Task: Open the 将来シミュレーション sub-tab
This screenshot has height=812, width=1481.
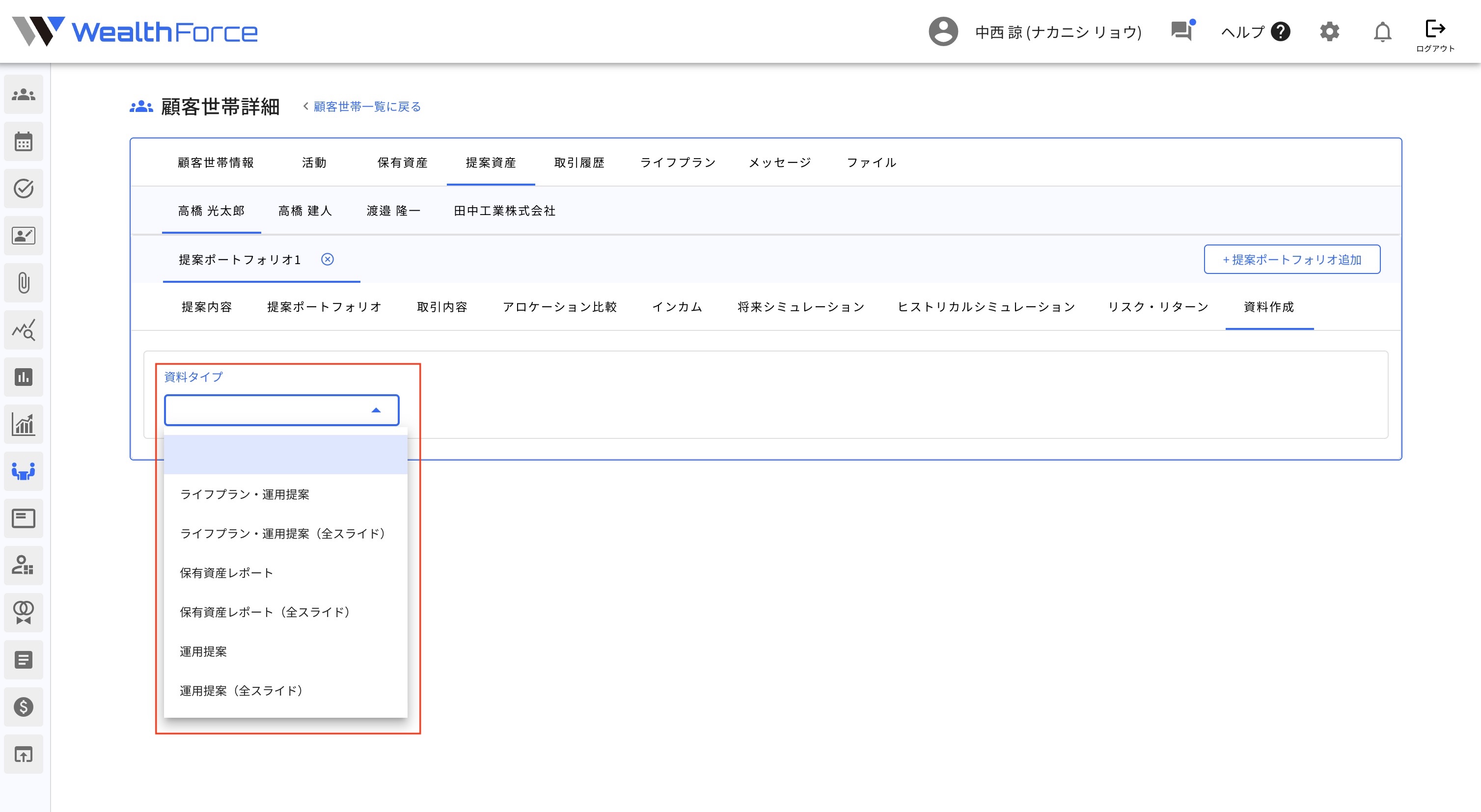Action: pyautogui.click(x=801, y=307)
